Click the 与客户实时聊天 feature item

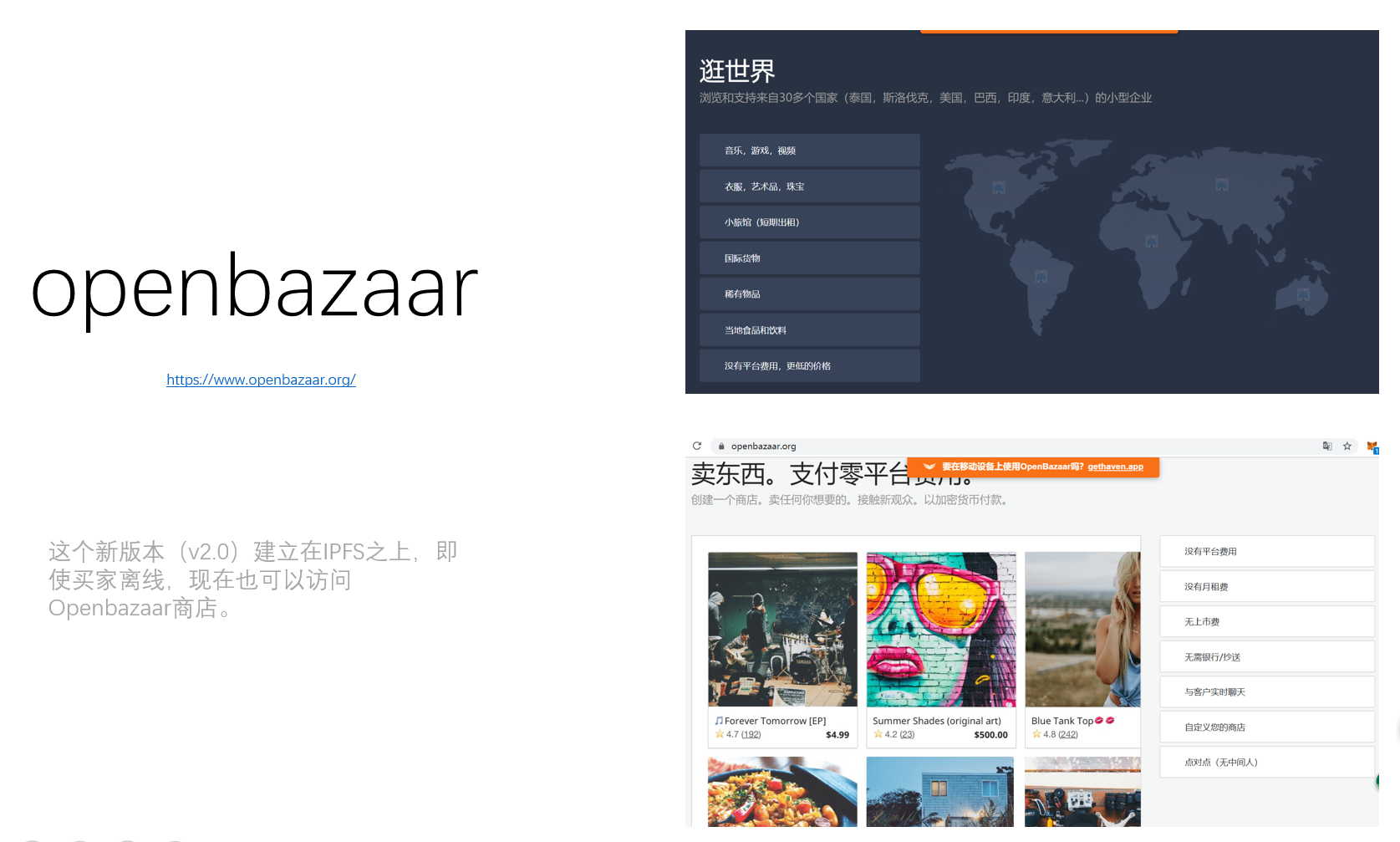tap(1267, 691)
